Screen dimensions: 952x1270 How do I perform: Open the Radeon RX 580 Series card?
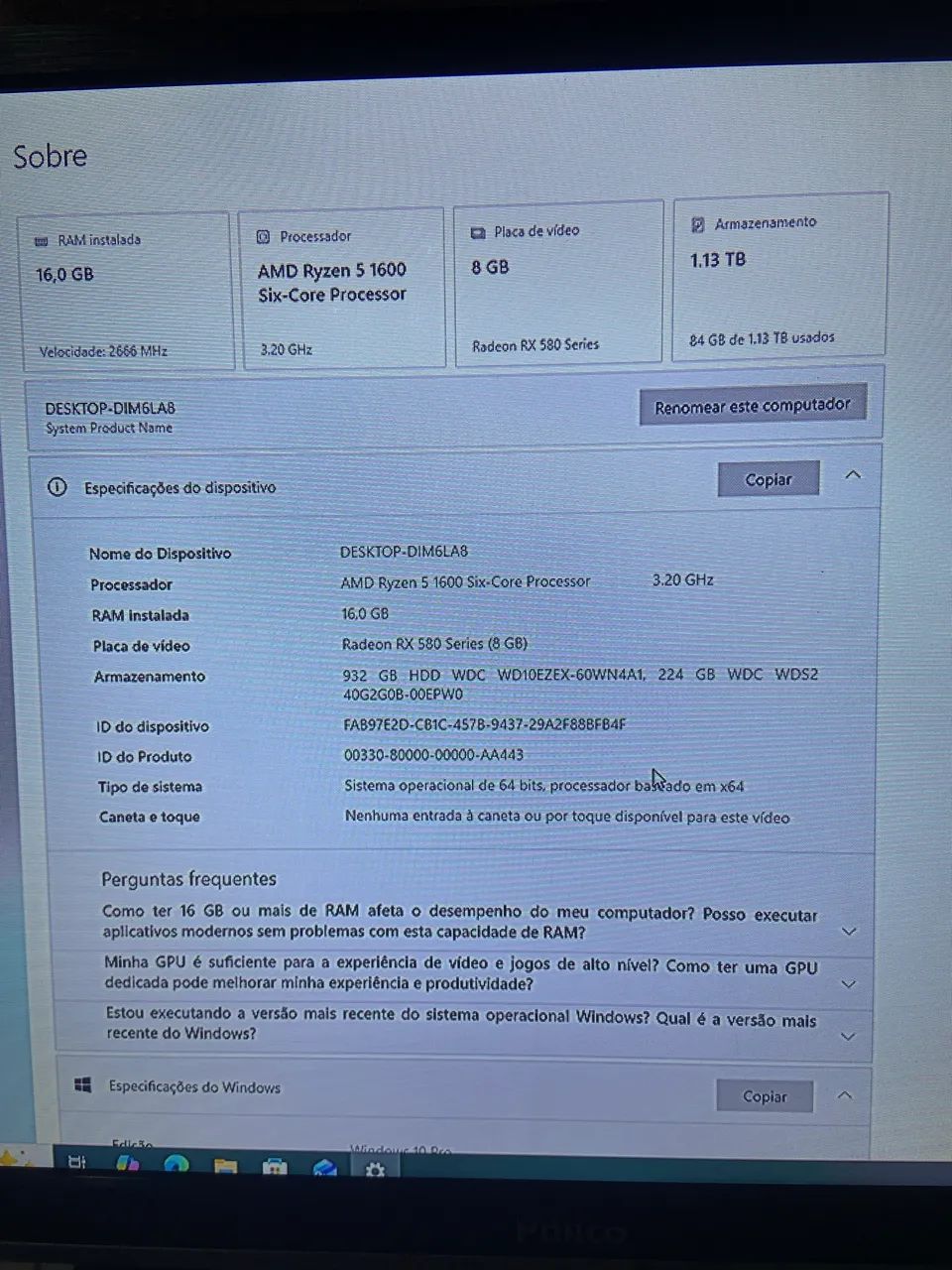(x=557, y=284)
